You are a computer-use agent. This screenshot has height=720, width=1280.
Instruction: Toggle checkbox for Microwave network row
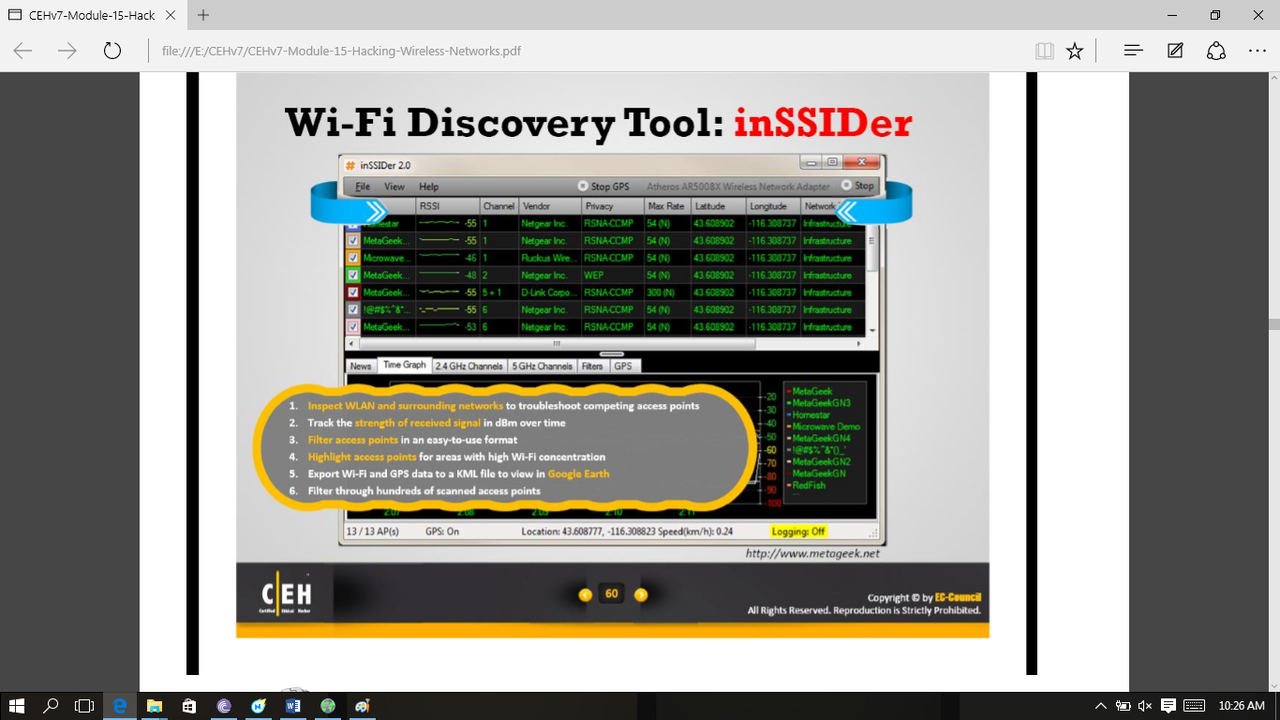point(352,258)
